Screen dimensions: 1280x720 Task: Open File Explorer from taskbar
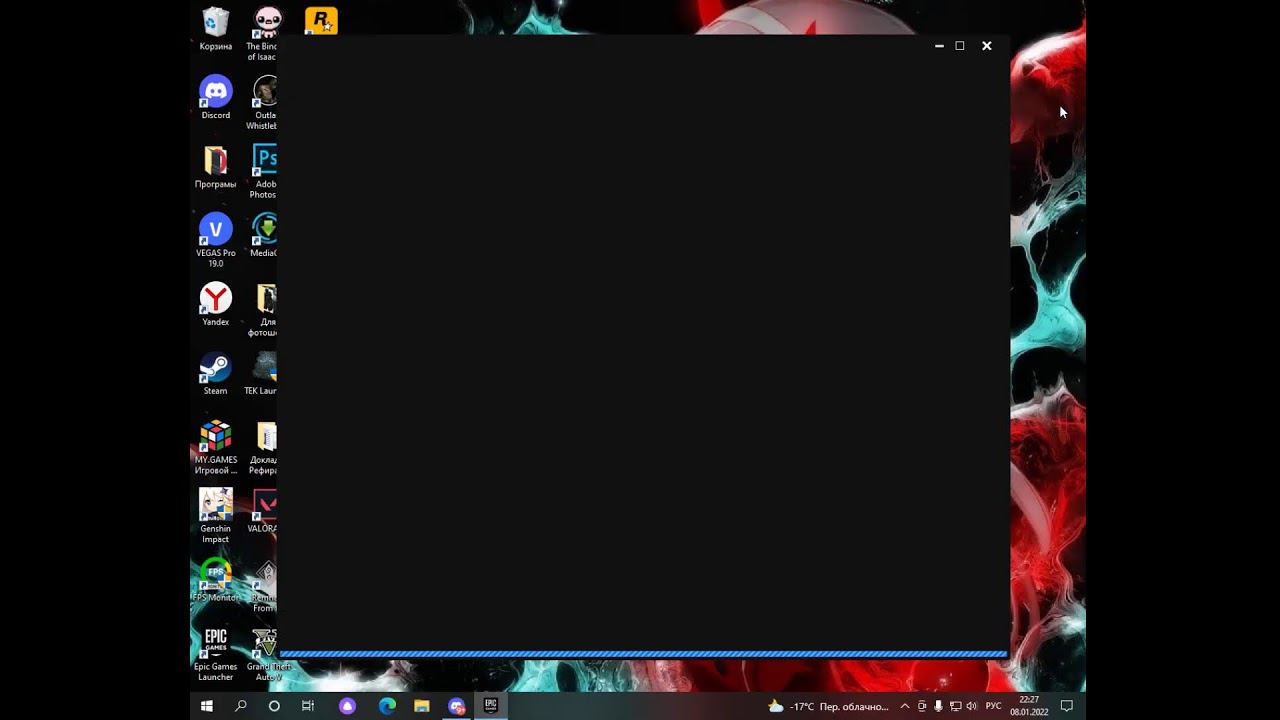point(422,706)
